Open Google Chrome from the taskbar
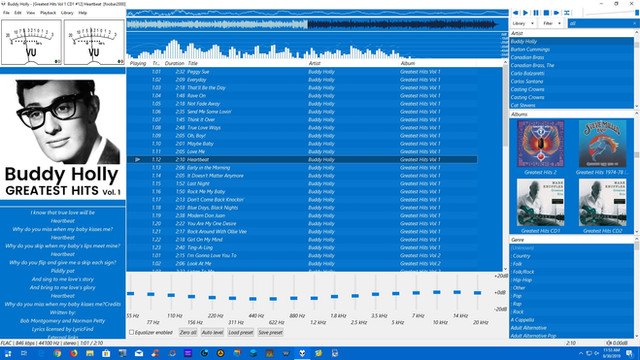This screenshot has height=360, width=640. 57,353
